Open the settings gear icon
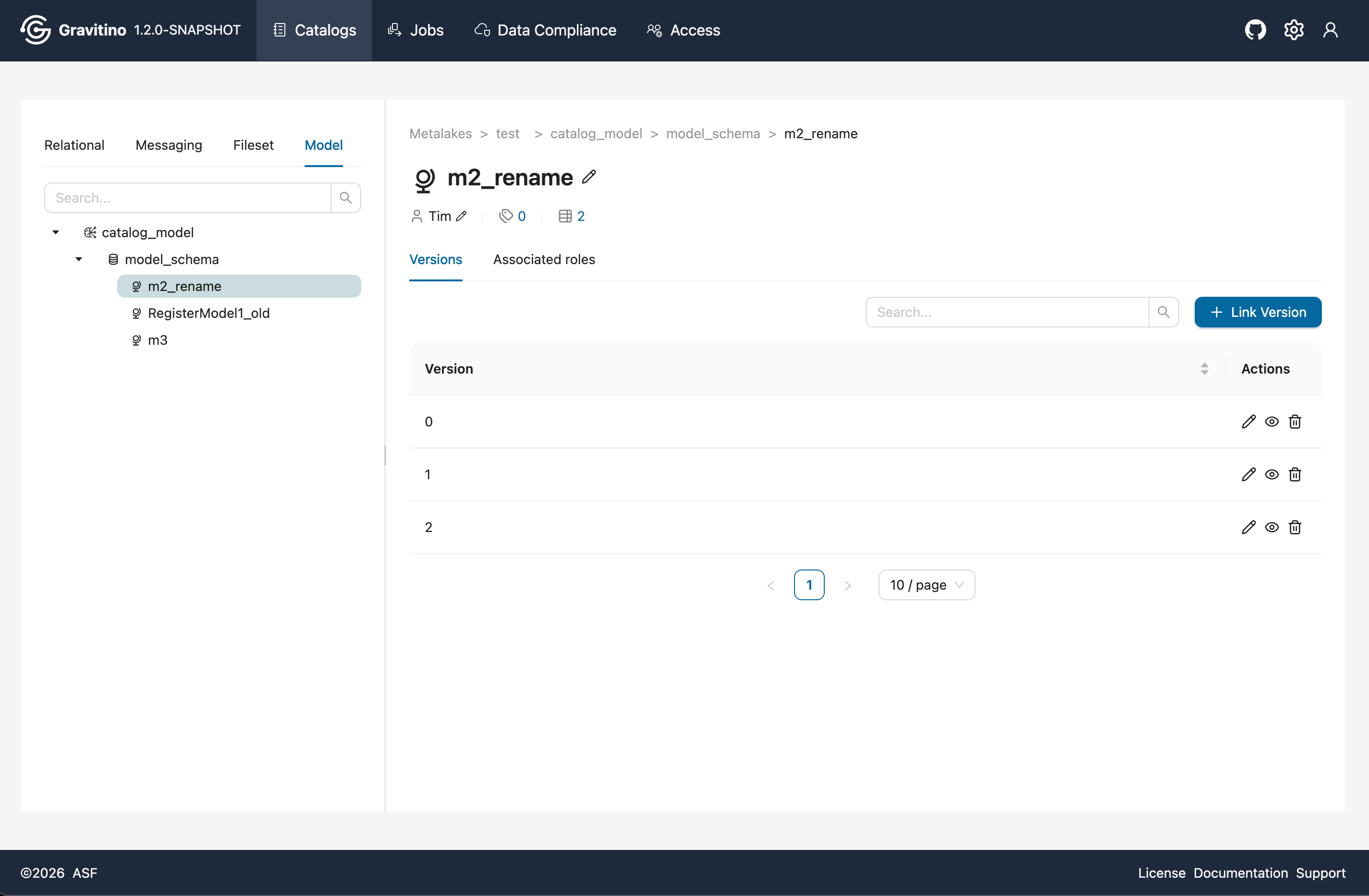This screenshot has height=896, width=1369. (x=1294, y=30)
